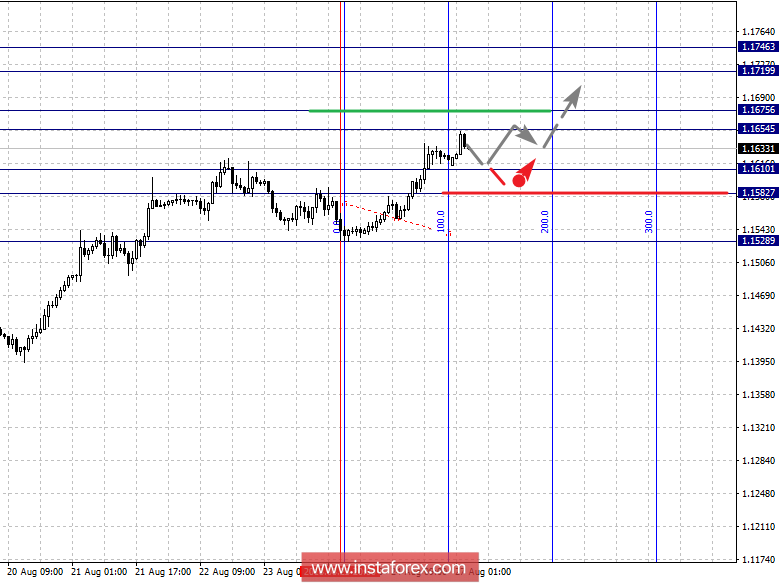
Task: Click the 1.13580 axis price value
Action: 758,395
